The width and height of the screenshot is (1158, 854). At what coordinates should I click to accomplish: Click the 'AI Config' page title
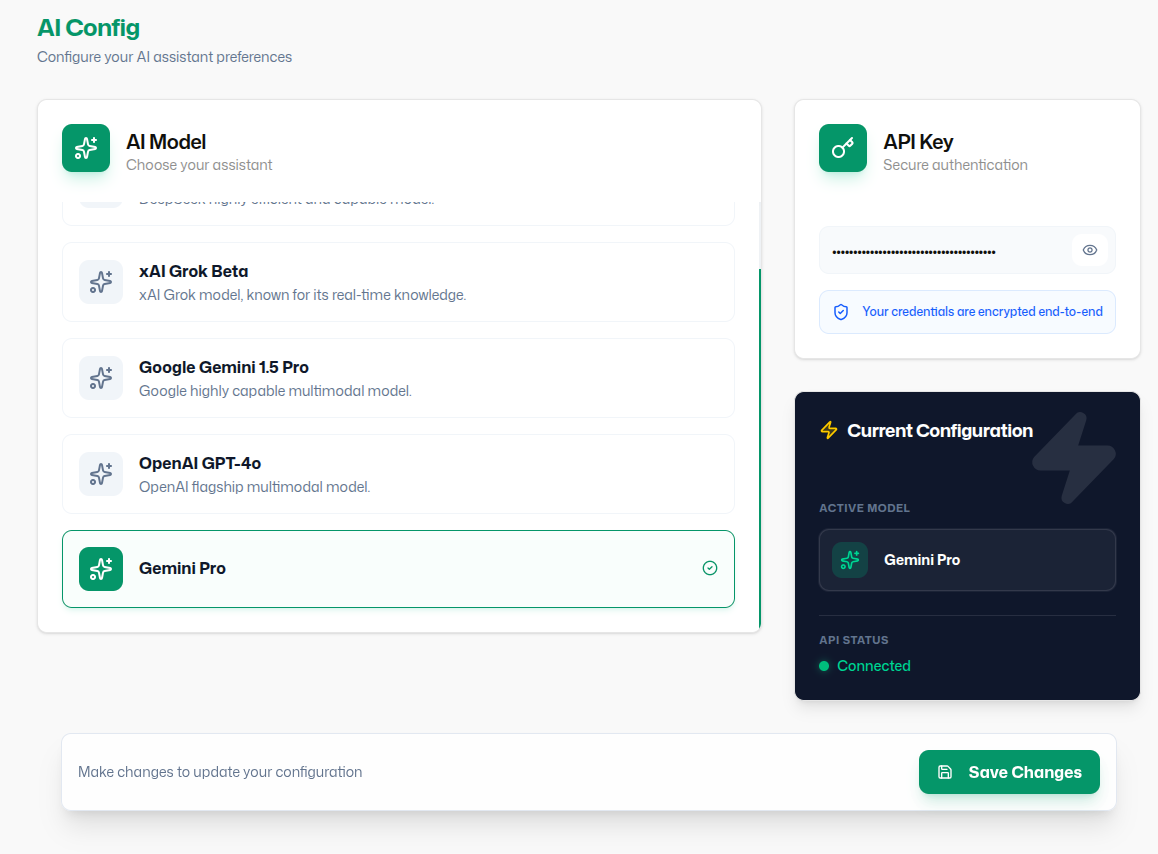pos(89,27)
